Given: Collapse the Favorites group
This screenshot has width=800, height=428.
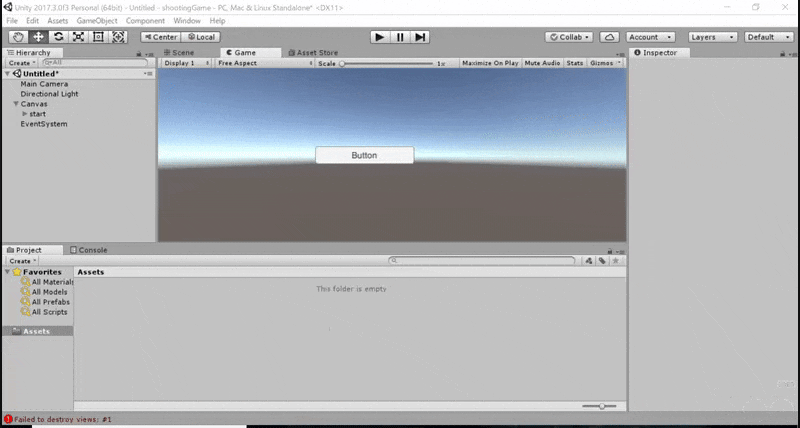Looking at the screenshot, I should click(x=7, y=272).
